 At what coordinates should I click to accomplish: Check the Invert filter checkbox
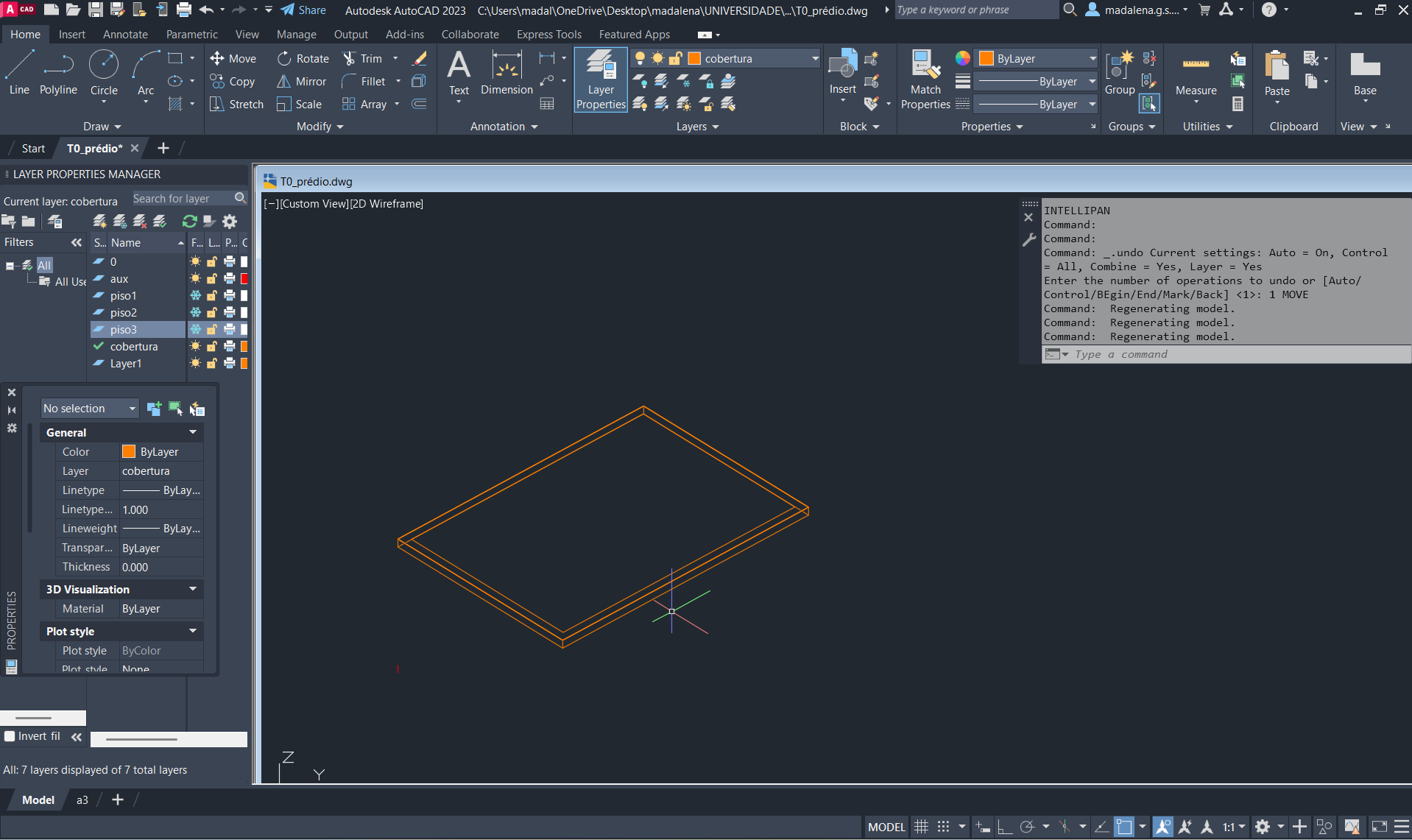pyautogui.click(x=10, y=736)
